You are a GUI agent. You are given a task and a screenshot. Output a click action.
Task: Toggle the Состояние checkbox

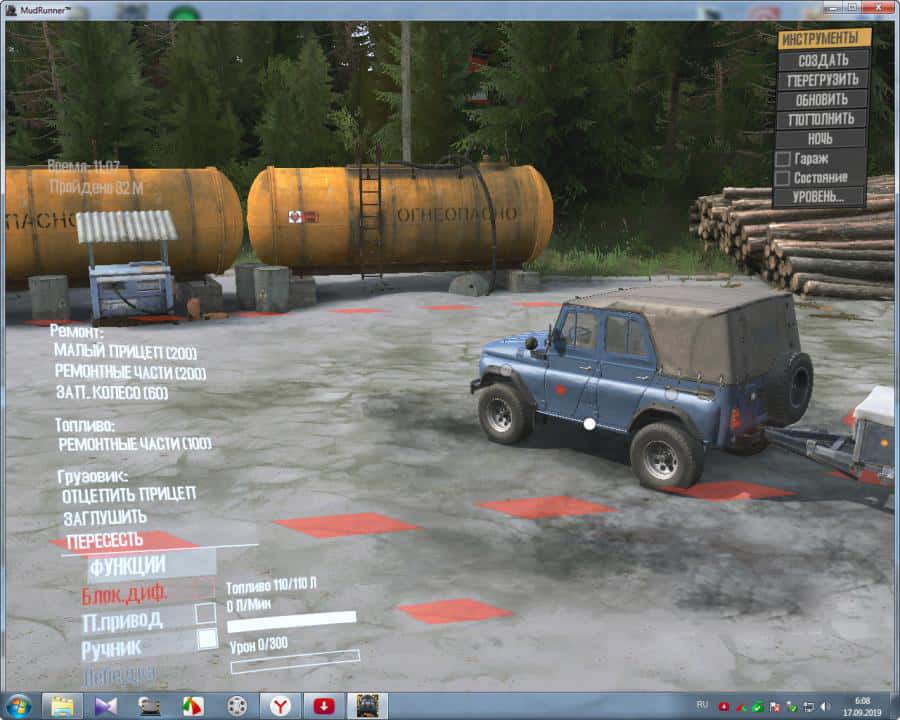tap(783, 178)
